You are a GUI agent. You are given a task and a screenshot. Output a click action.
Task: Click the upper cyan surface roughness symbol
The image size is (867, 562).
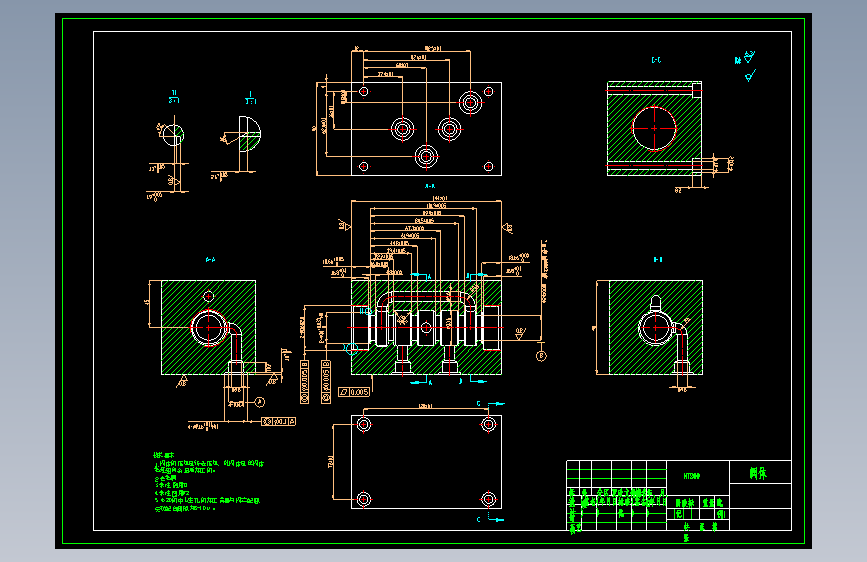click(749, 57)
